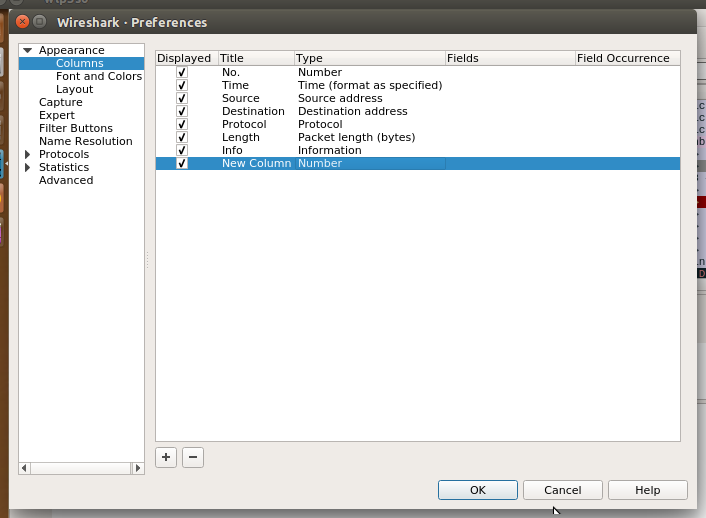
Task: Select the Appearance tree item label
Action: [72, 50]
